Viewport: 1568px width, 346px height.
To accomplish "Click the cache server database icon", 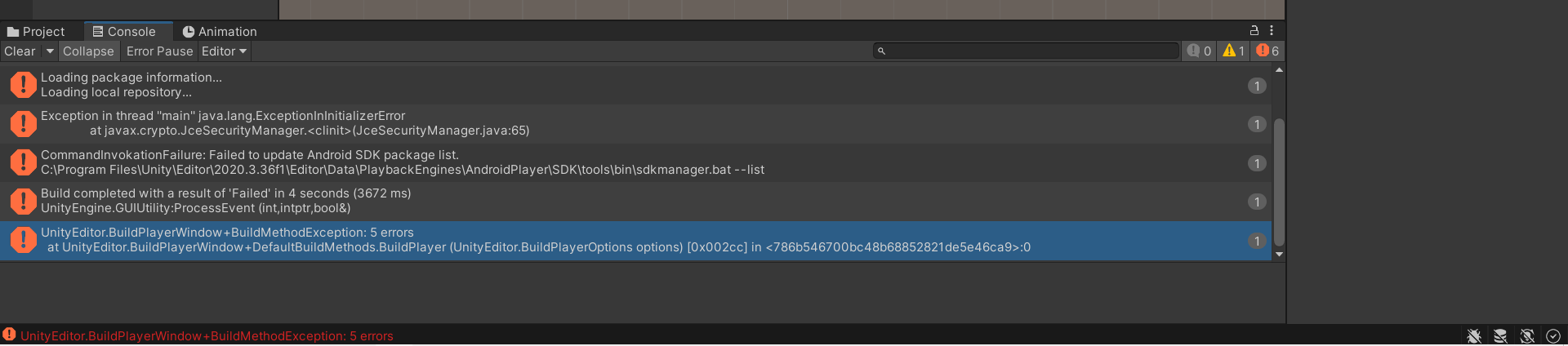I will pyautogui.click(x=1500, y=335).
